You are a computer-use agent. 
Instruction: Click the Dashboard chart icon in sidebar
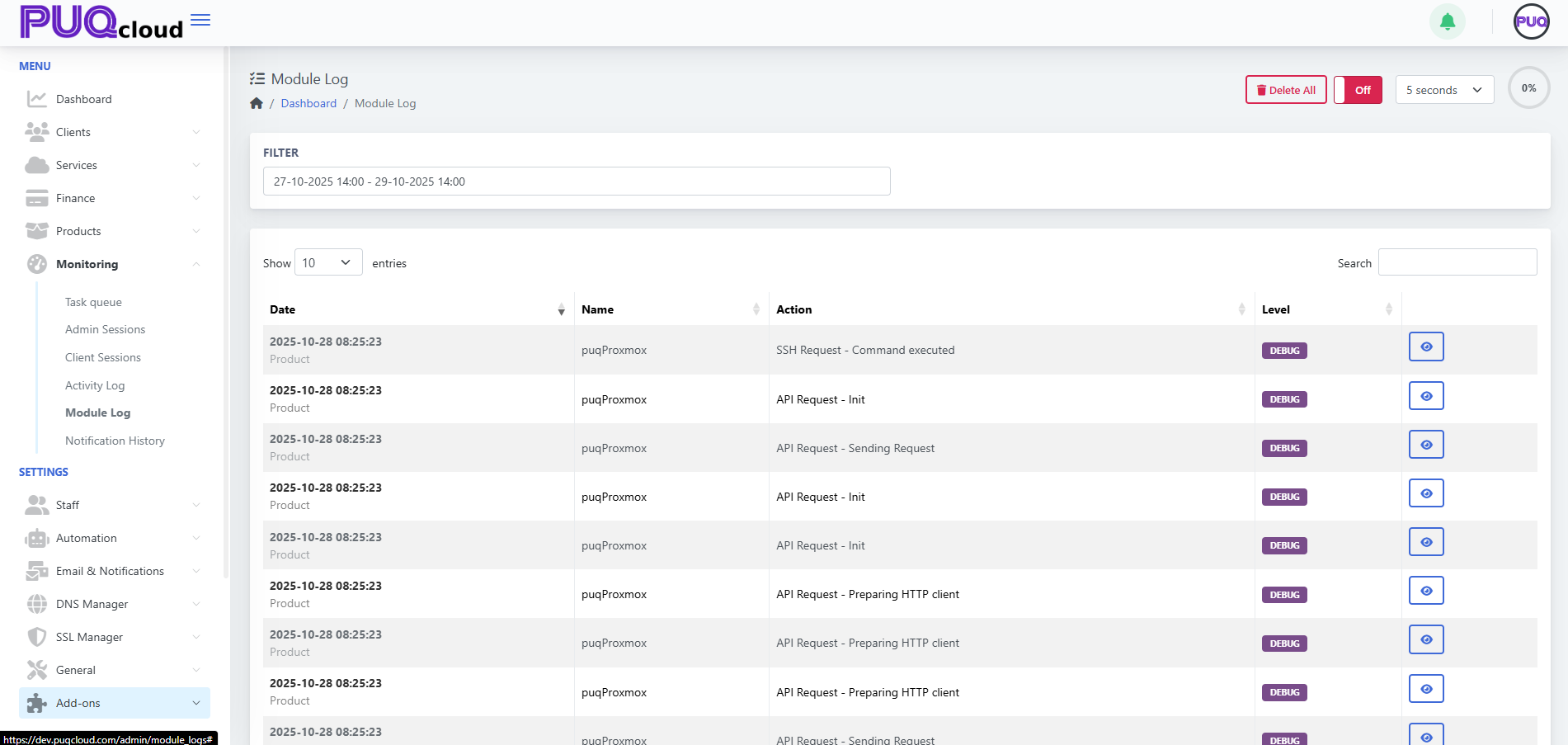click(x=36, y=99)
